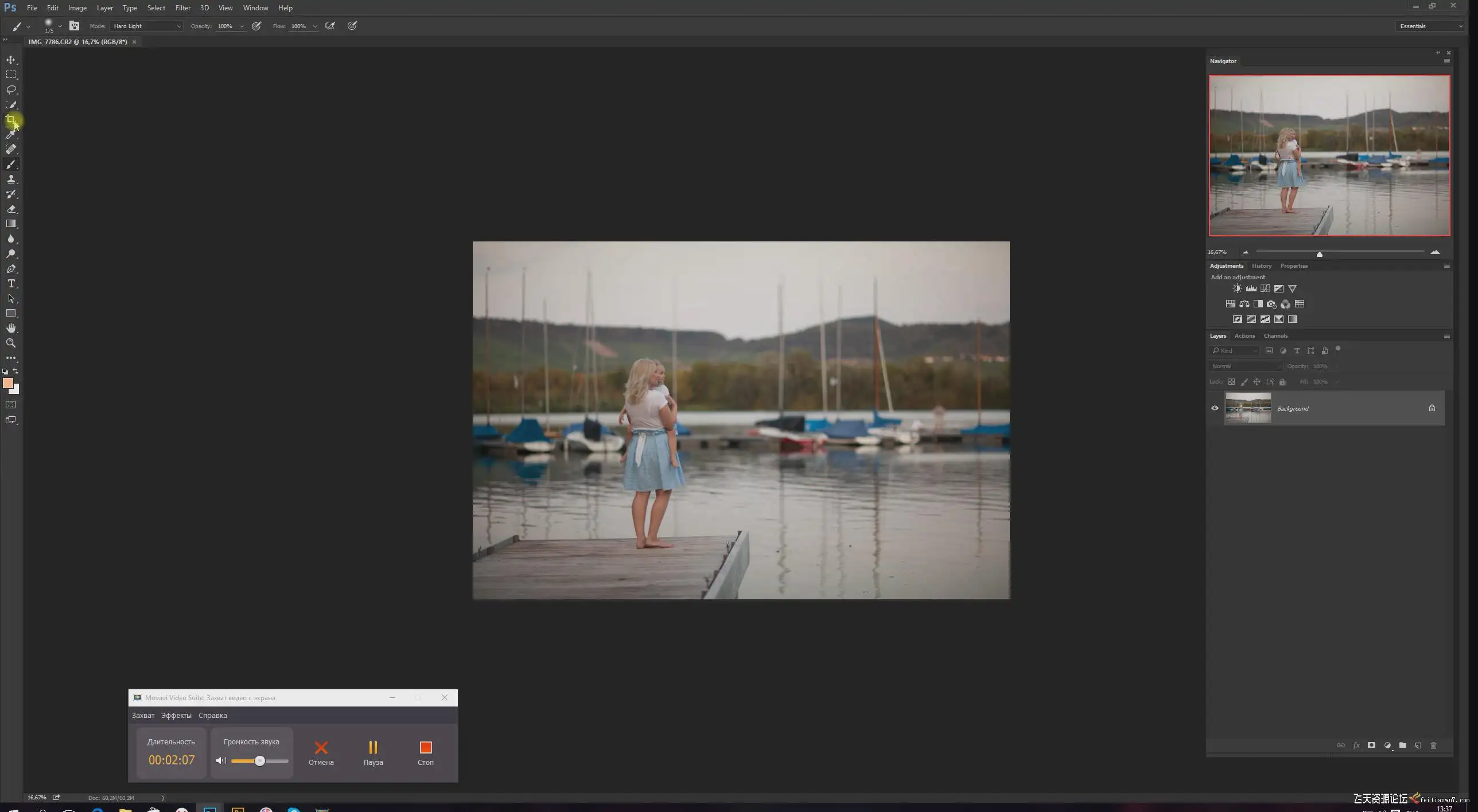
Task: Click the Pen tool icon
Action: [11, 268]
